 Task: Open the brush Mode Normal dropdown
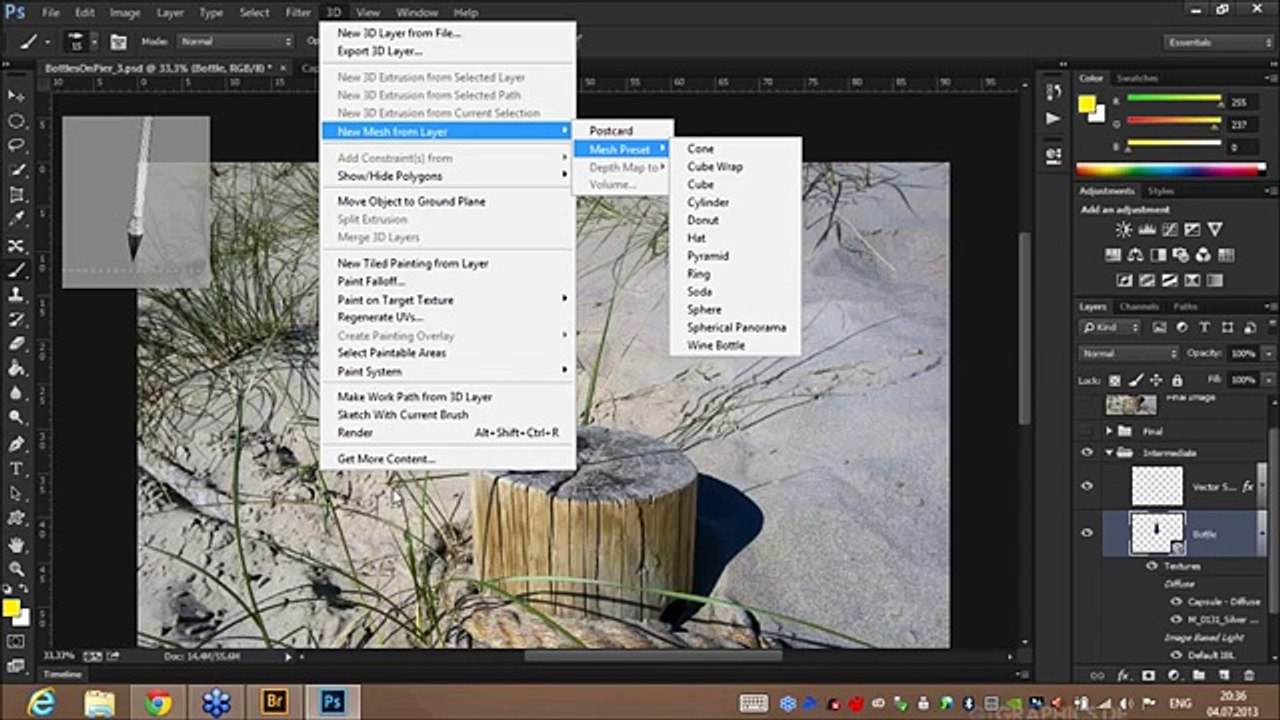(236, 42)
